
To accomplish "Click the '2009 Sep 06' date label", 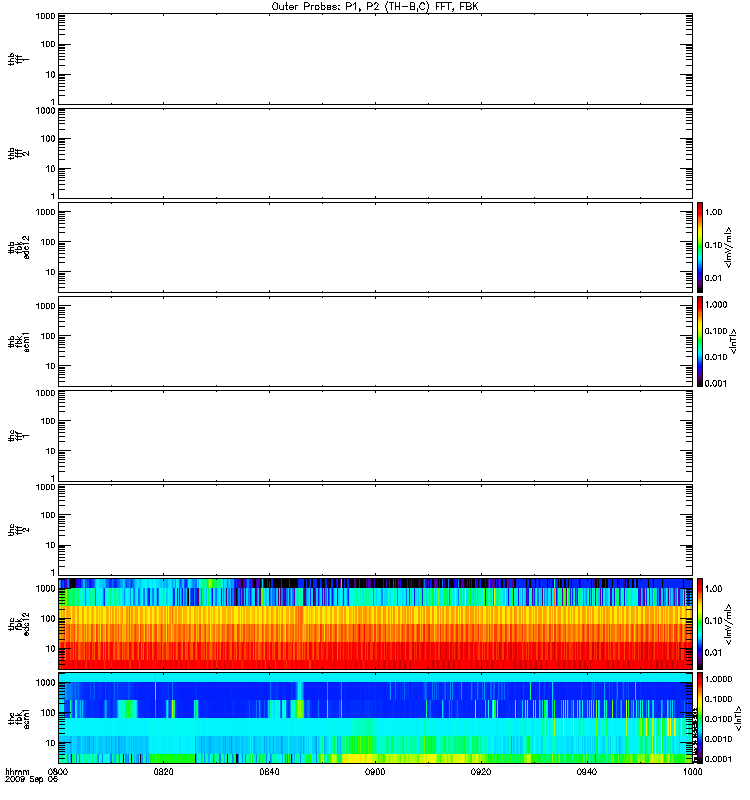I will (32, 780).
